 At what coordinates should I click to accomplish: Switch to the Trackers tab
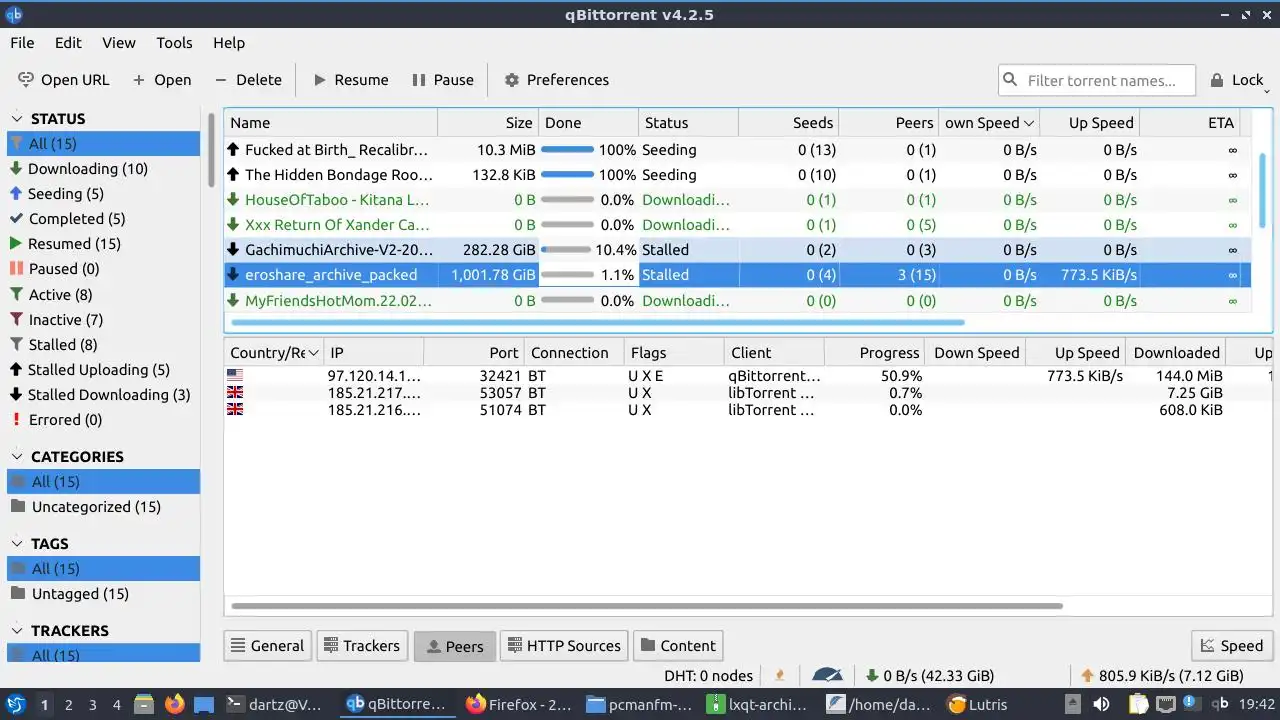pos(362,646)
